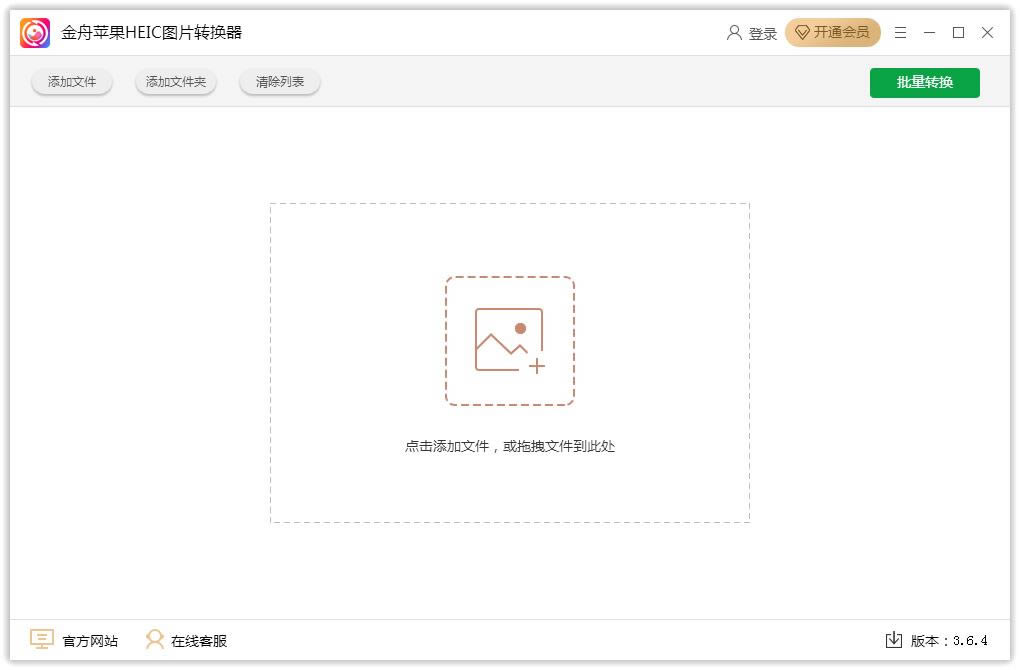Click the diamond icon on membership button
This screenshot has height=670, width=1020.
pos(802,33)
